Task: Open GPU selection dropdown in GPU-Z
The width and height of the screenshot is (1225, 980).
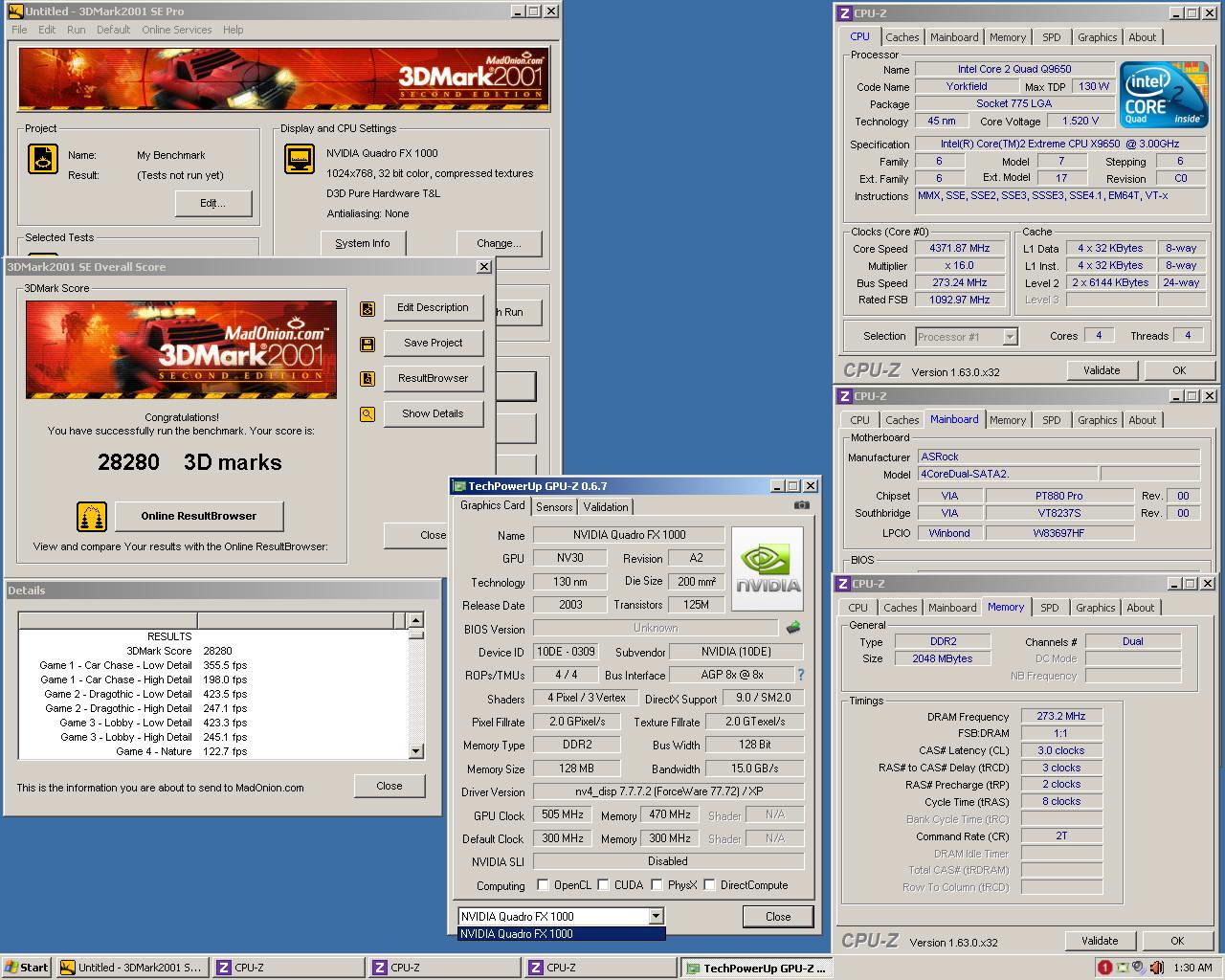Action: [656, 917]
